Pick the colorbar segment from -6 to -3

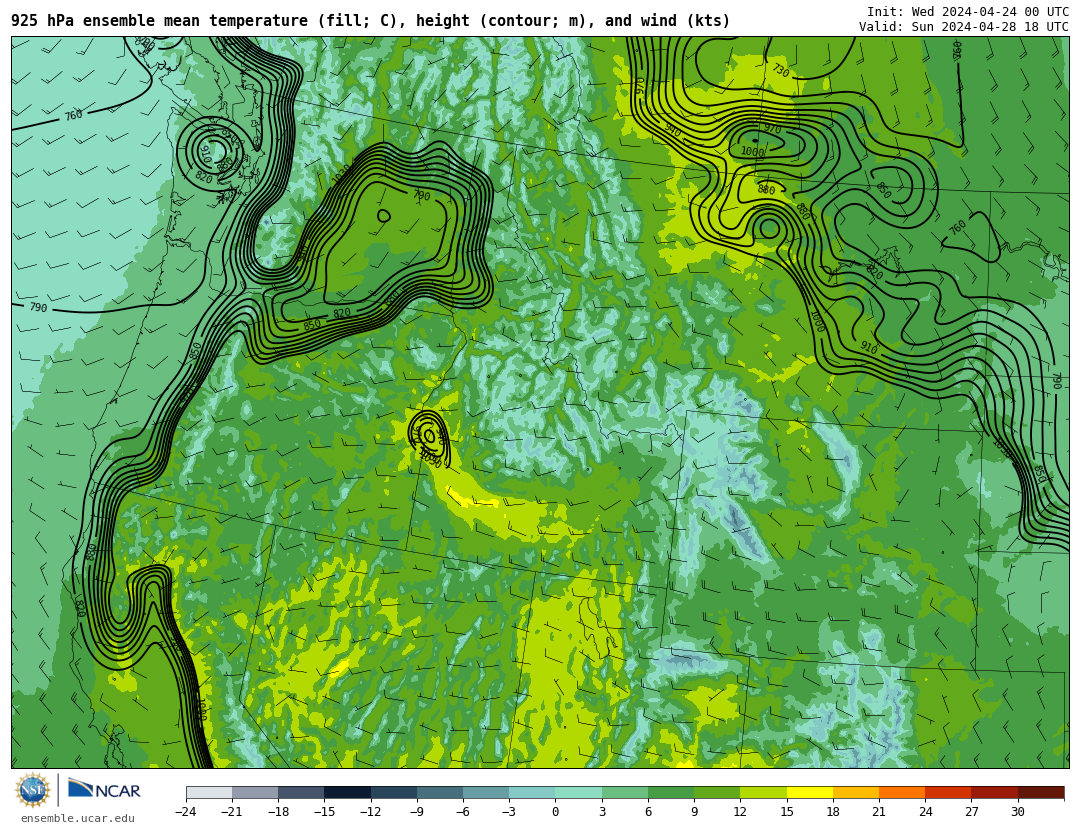click(x=486, y=792)
